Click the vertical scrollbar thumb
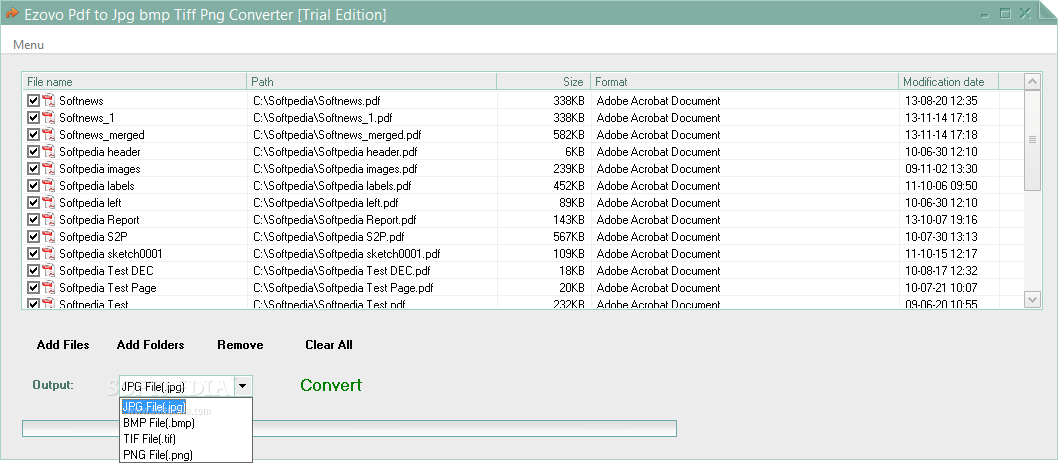The width and height of the screenshot is (1058, 463). tap(1032, 140)
